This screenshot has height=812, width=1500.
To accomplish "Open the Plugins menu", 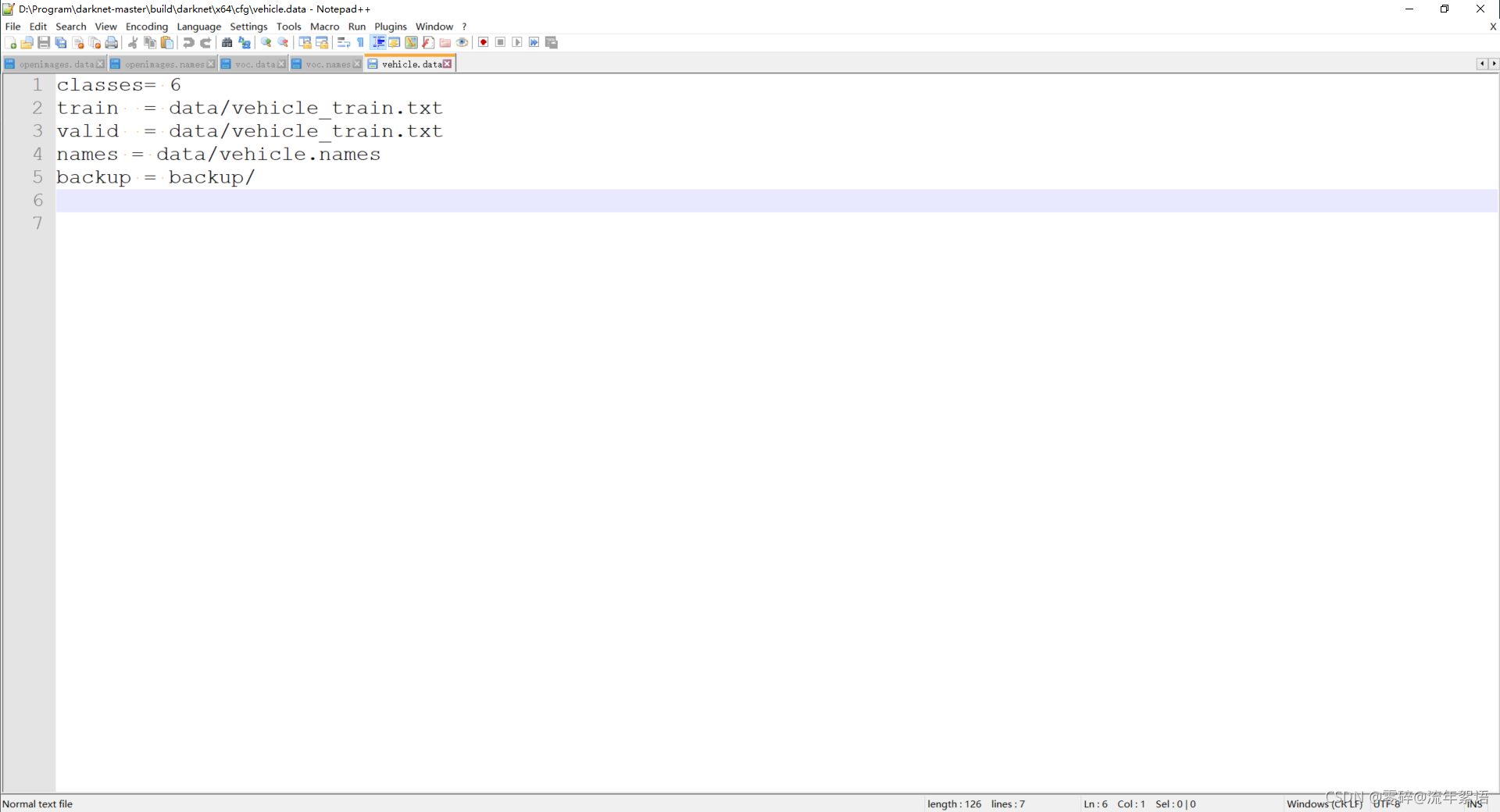I will click(391, 27).
